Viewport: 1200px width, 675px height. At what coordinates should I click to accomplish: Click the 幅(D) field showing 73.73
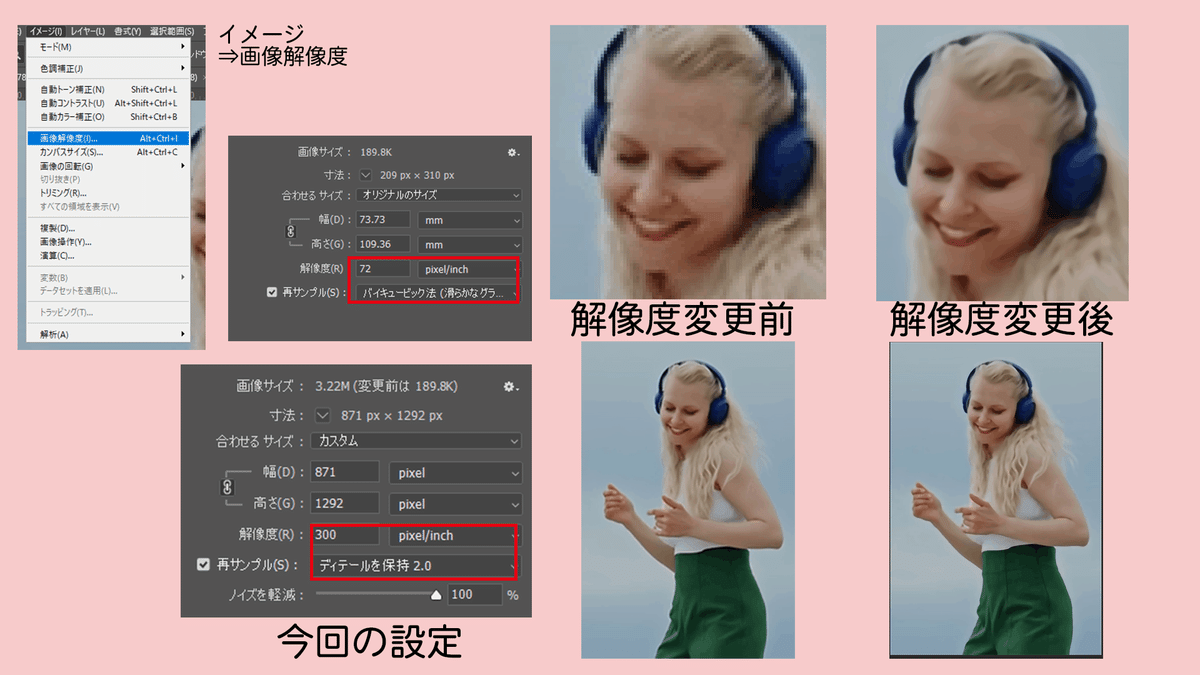(383, 219)
